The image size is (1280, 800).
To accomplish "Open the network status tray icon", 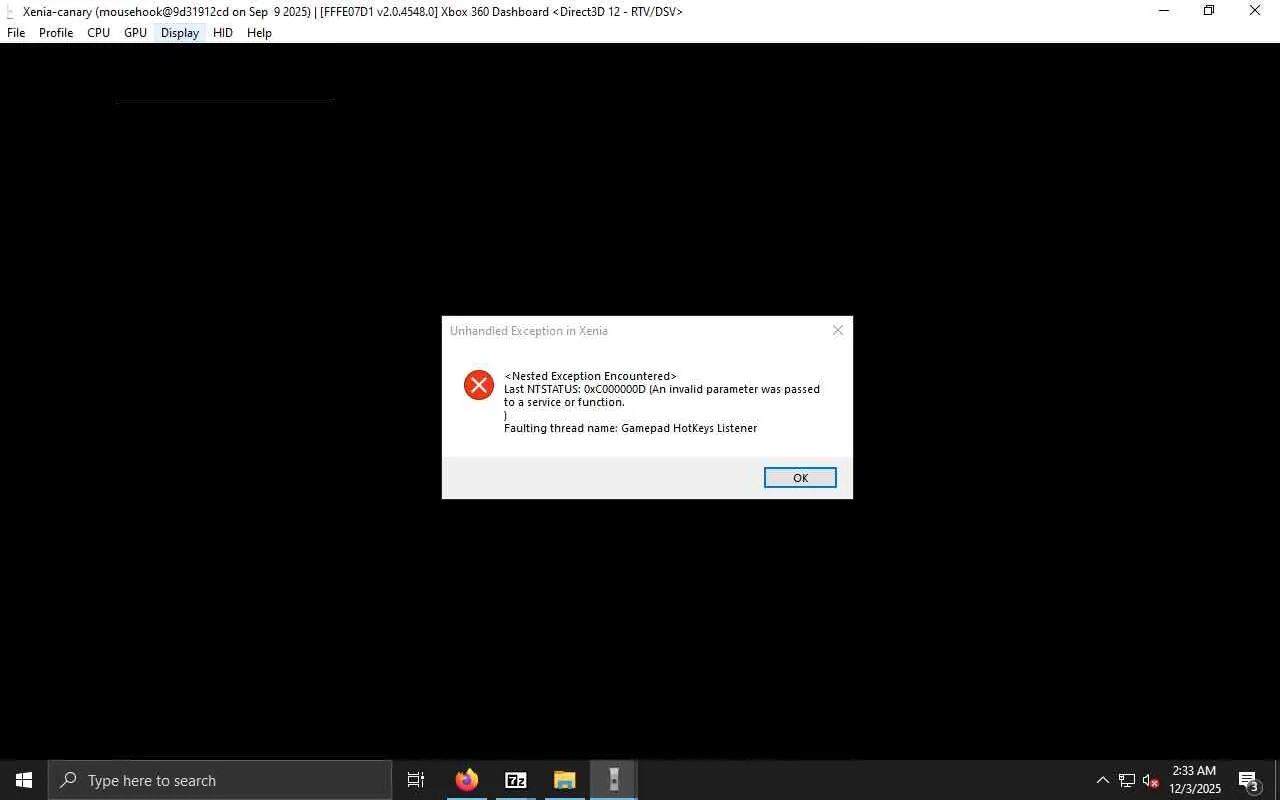I will coord(1127,780).
